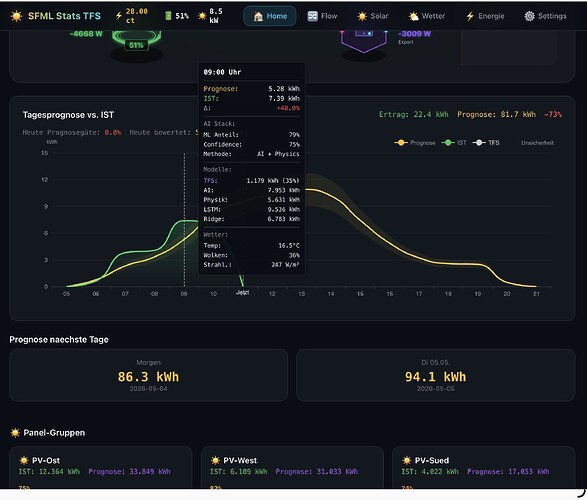
Task: Open the Energie tab
Action: click(x=485, y=16)
